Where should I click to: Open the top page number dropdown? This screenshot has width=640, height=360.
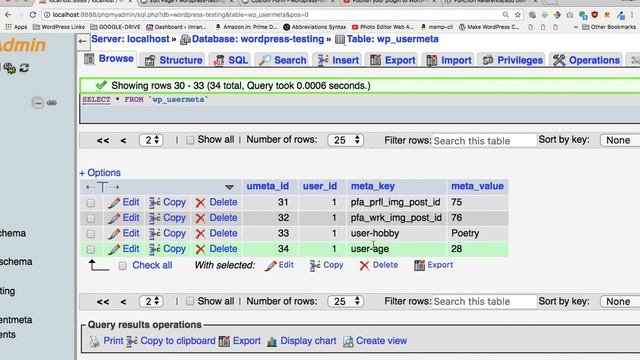(x=151, y=140)
